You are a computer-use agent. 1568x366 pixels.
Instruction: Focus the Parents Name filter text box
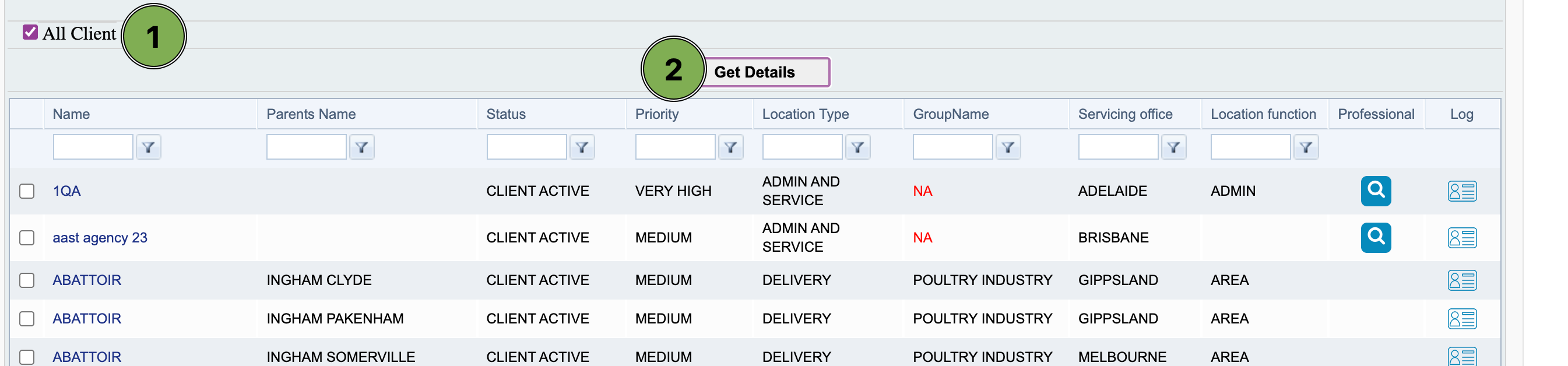[306, 147]
